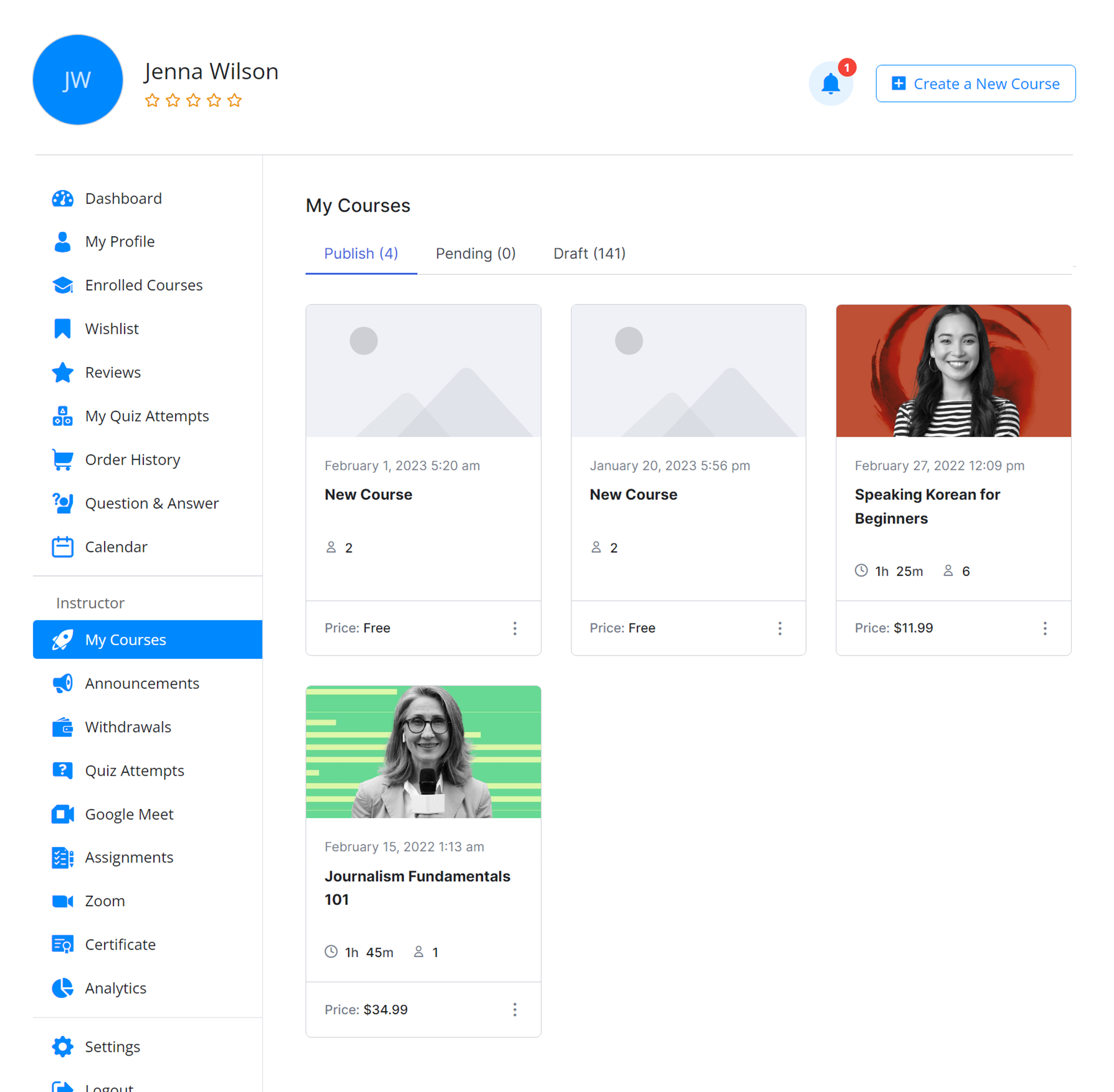Expand three-dot menu on Journalism course
Screen dimensions: 1114x1092
tap(514, 1009)
